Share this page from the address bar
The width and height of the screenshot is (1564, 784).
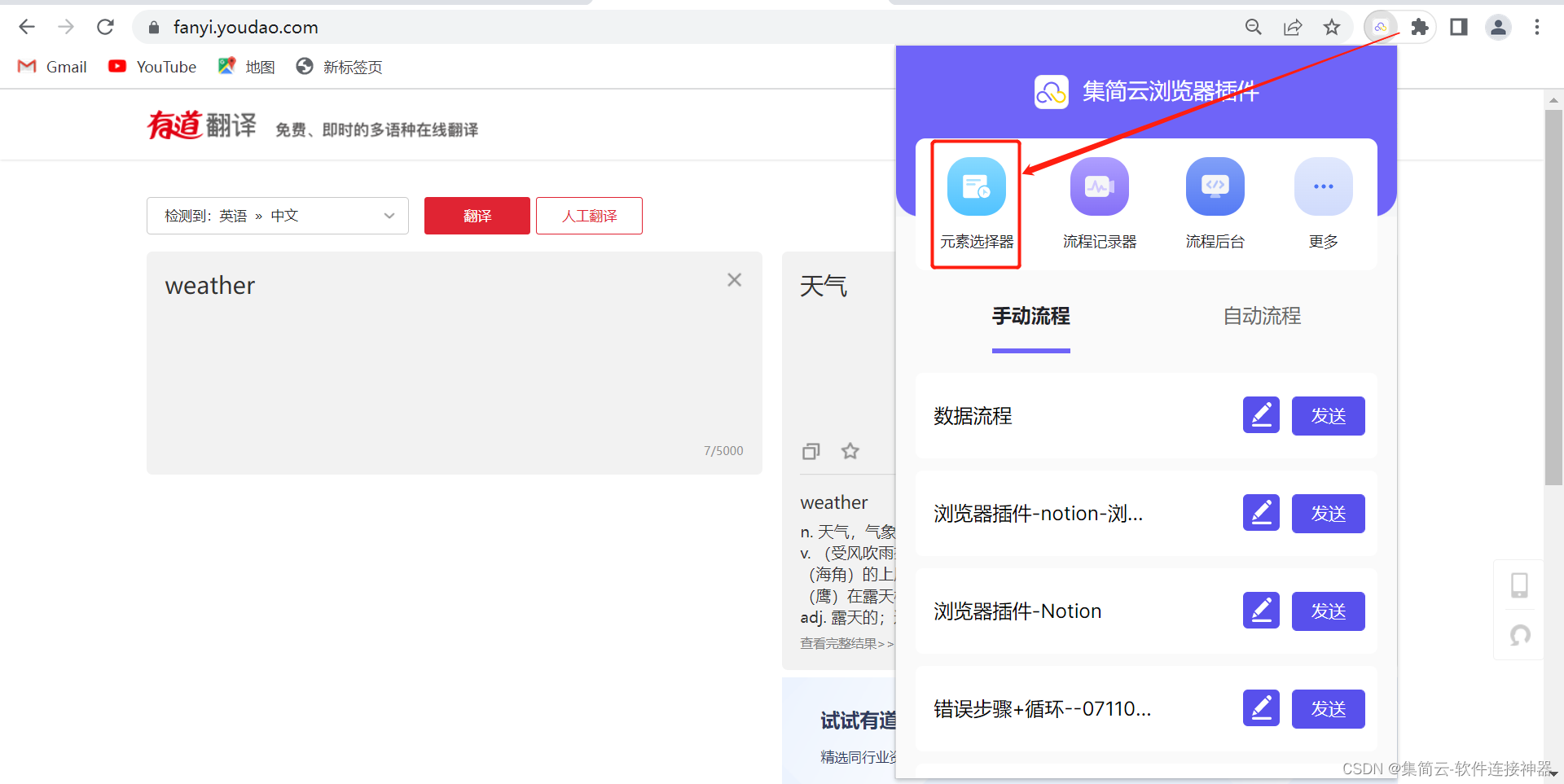1293,28
